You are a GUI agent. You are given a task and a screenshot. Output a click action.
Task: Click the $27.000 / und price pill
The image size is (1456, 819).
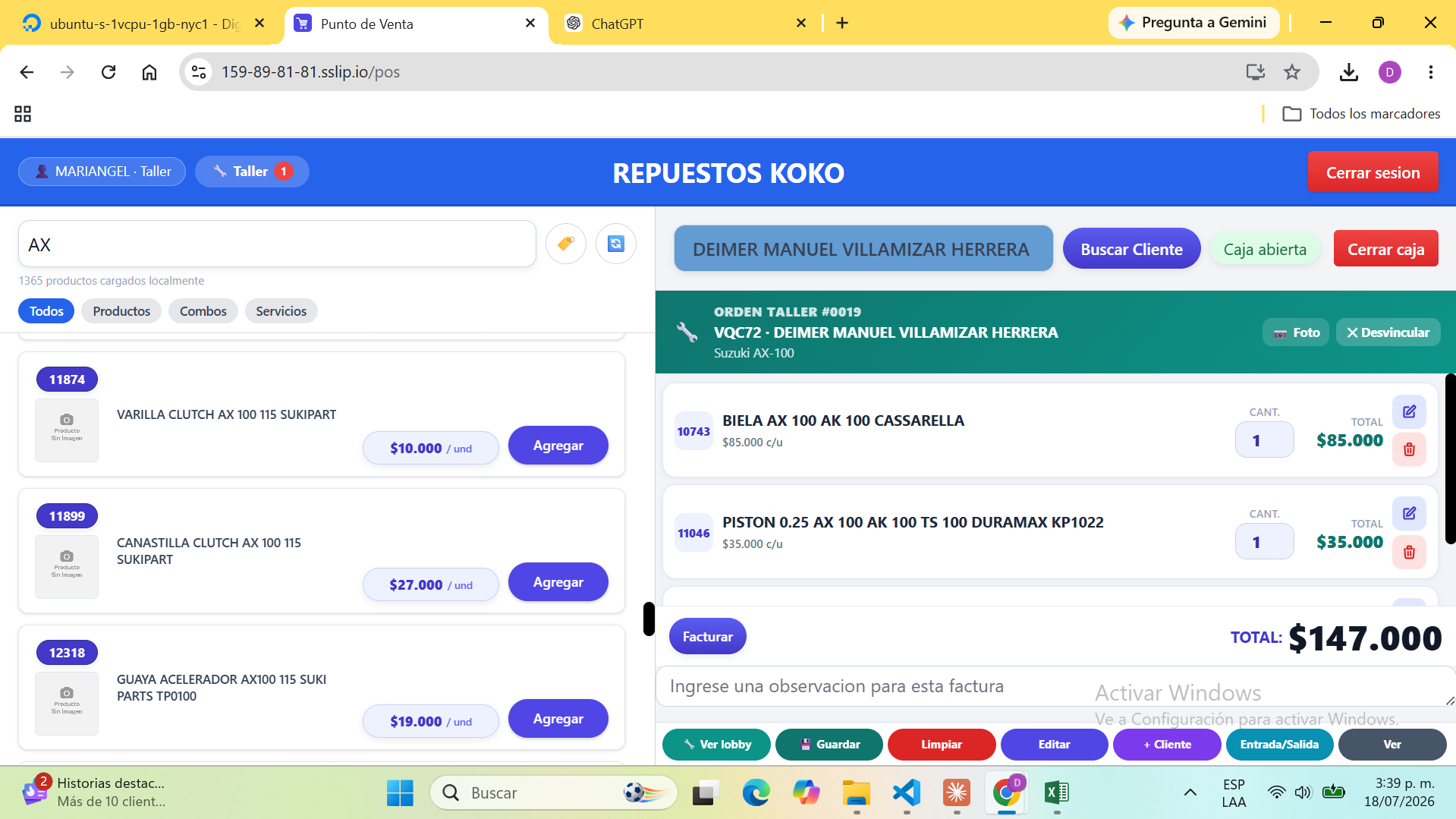point(430,585)
